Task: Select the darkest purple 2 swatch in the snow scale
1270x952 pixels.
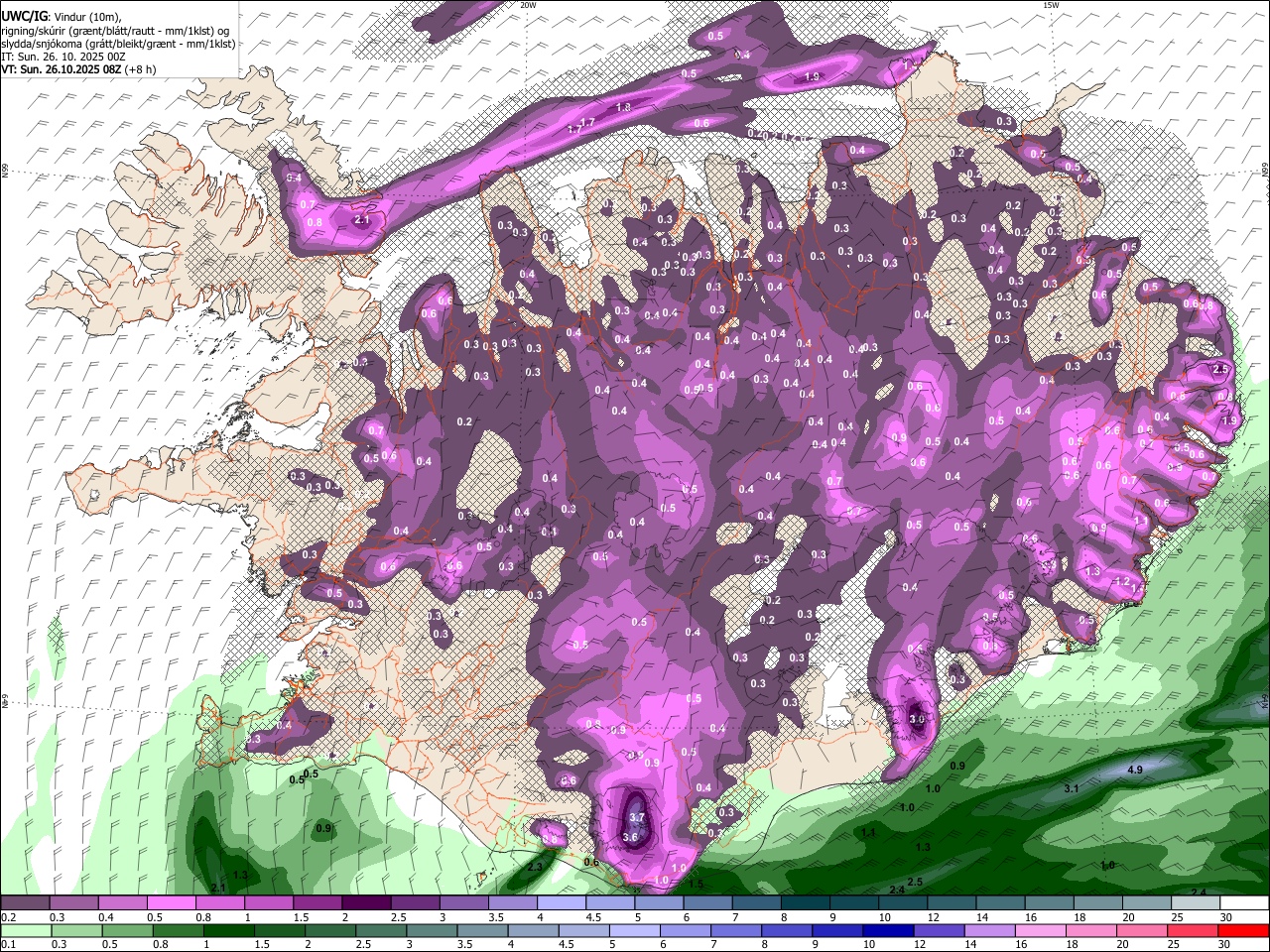Action: point(365,903)
